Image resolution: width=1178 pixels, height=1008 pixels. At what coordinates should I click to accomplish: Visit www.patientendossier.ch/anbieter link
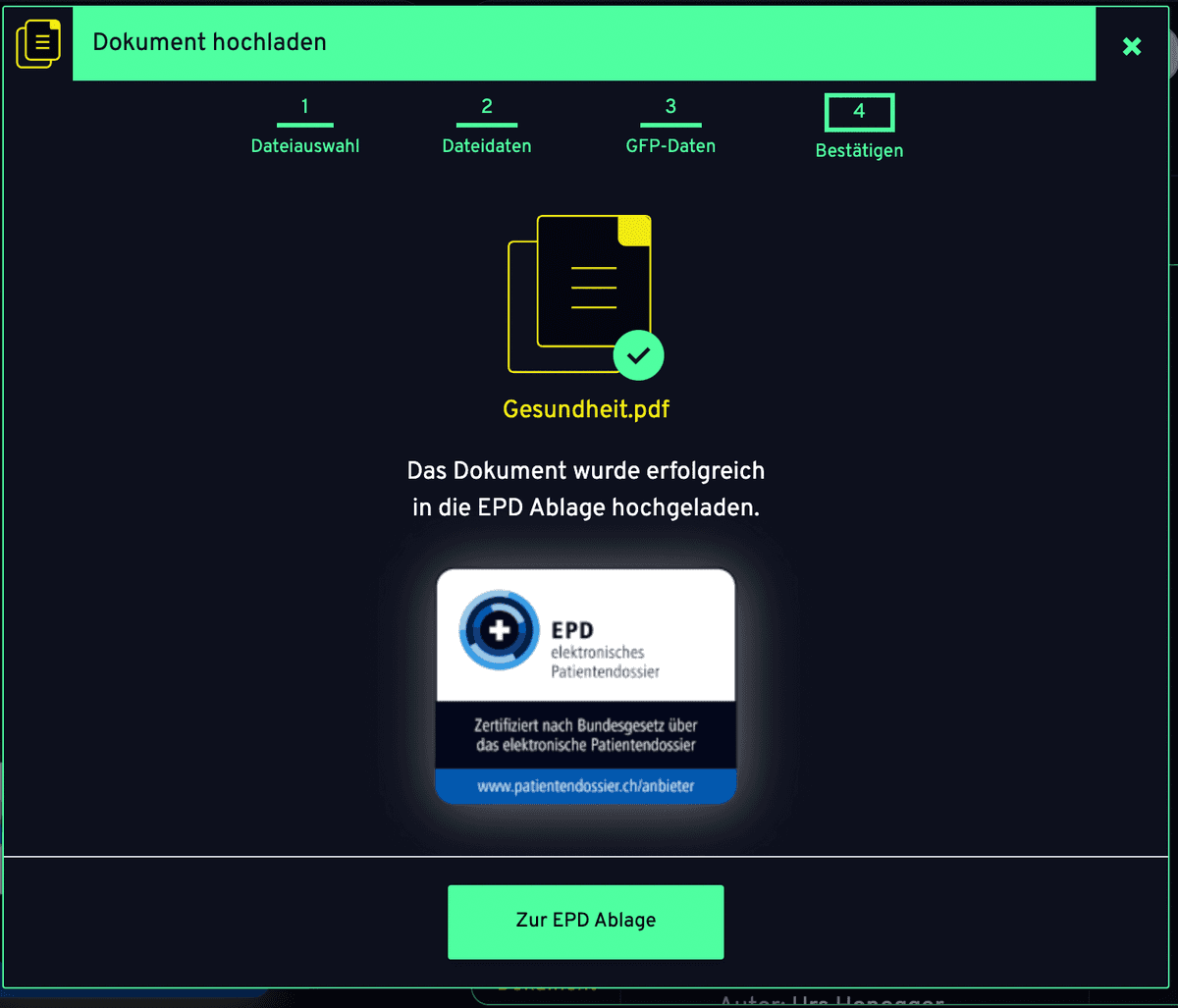[586, 785]
